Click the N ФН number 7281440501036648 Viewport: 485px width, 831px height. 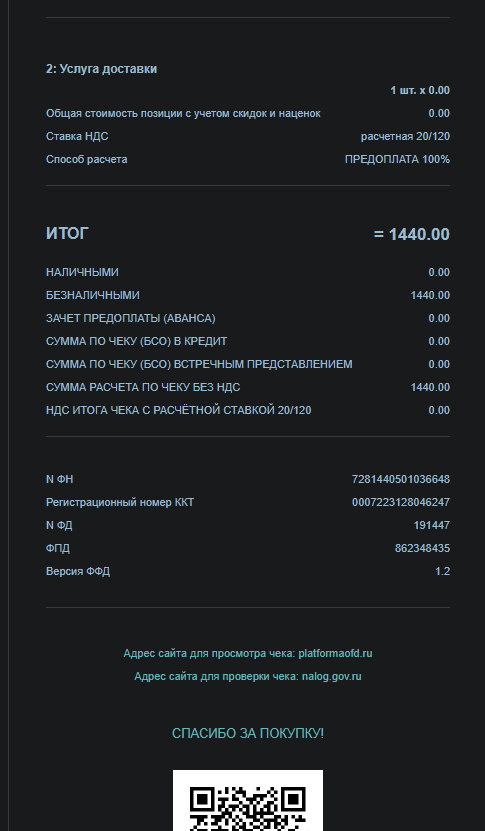(x=401, y=480)
